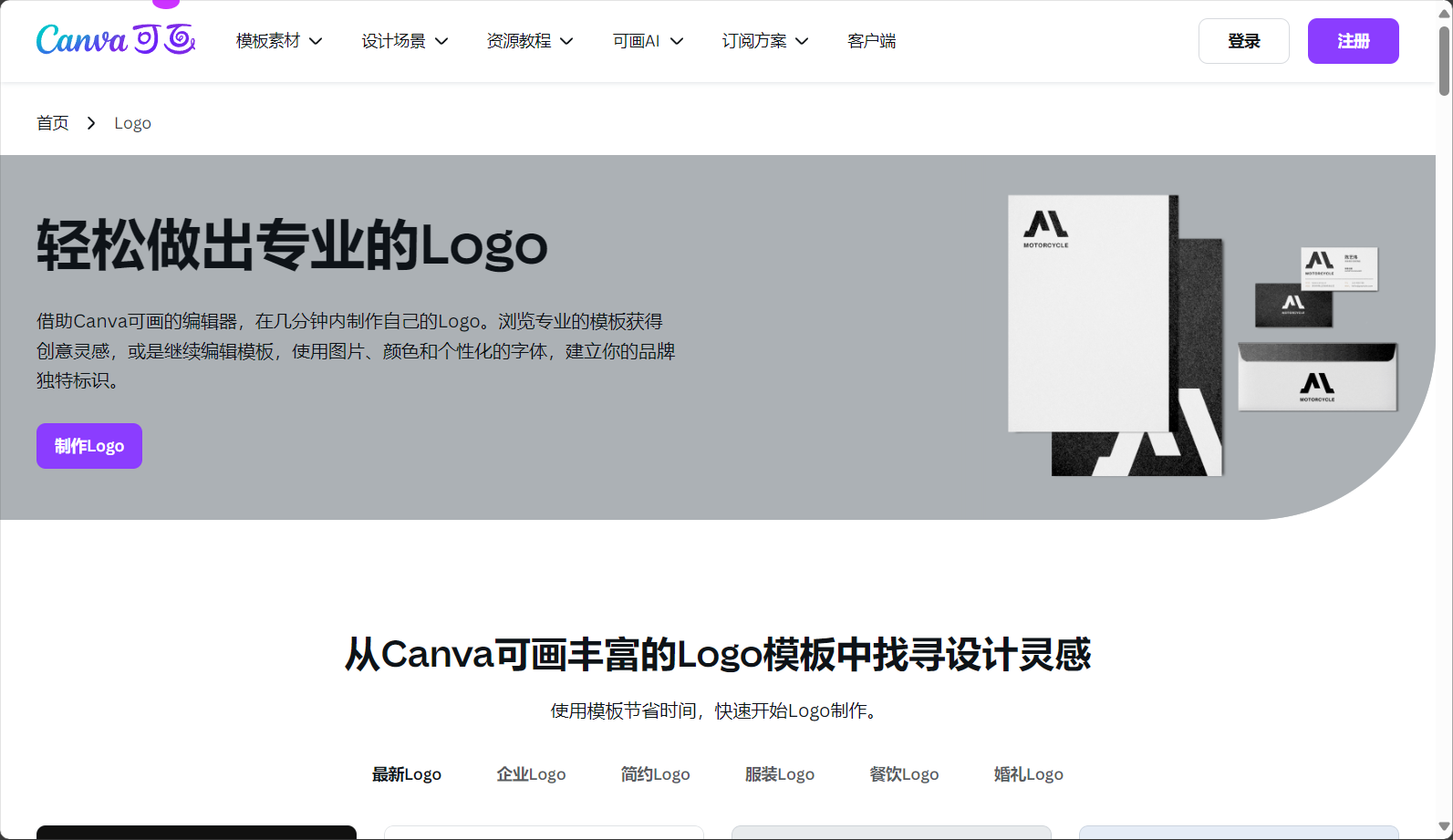Click the page vertical scrollbar thumb
1453x840 pixels.
[1445, 60]
